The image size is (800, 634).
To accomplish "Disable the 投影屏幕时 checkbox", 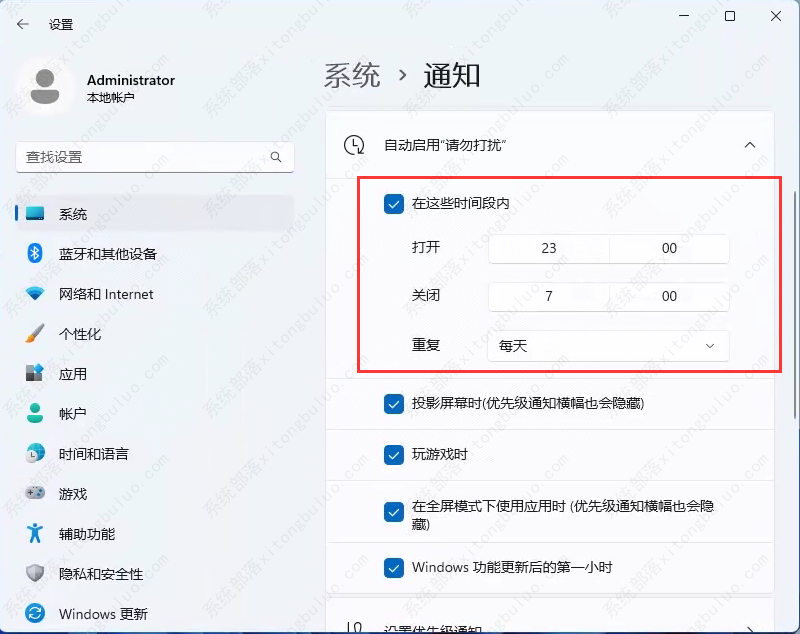I will pos(394,404).
